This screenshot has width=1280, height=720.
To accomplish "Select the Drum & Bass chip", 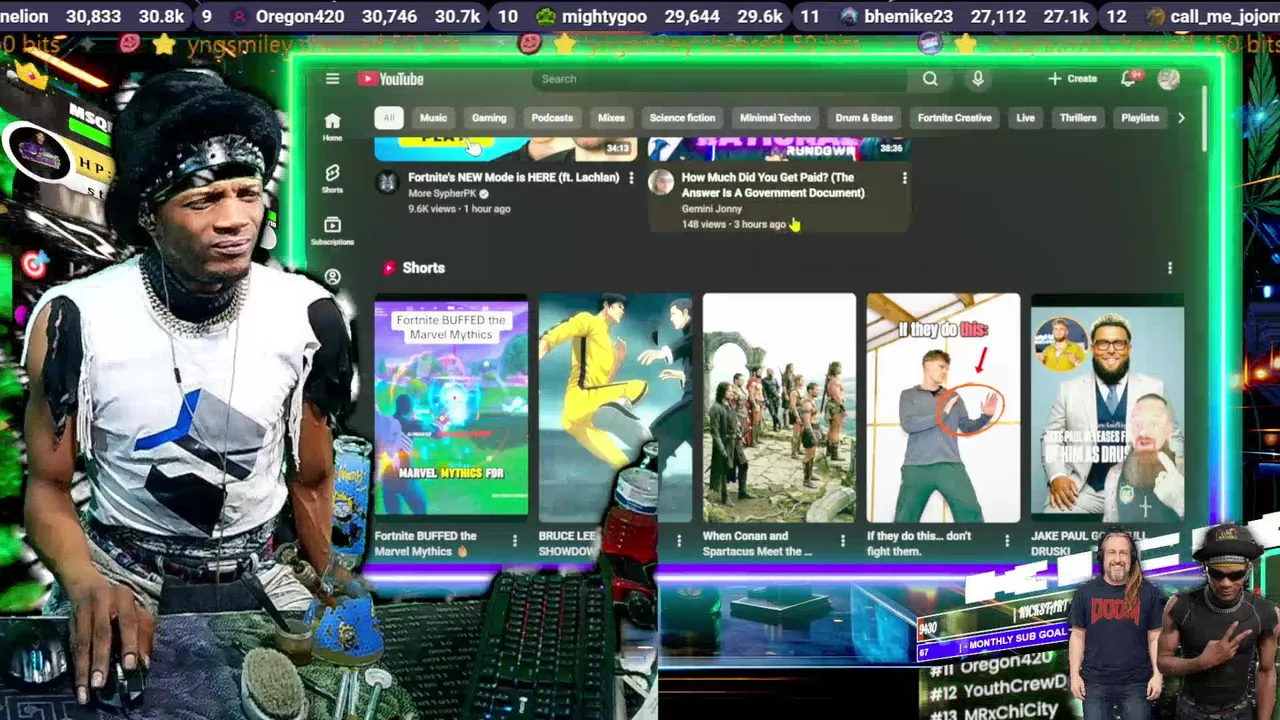I will tap(864, 118).
